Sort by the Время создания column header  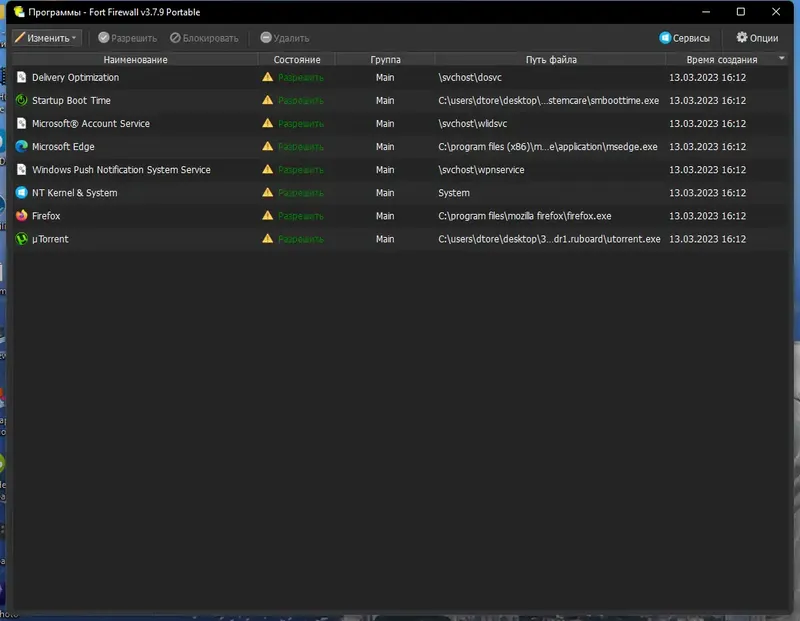(721, 59)
